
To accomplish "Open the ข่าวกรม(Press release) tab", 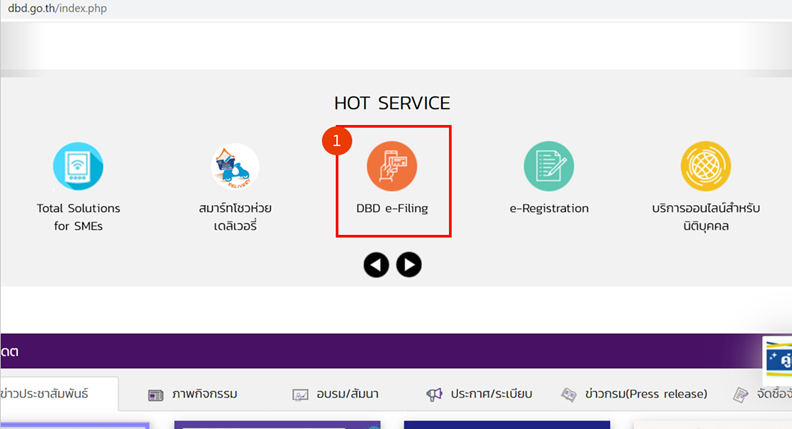I will point(634,394).
